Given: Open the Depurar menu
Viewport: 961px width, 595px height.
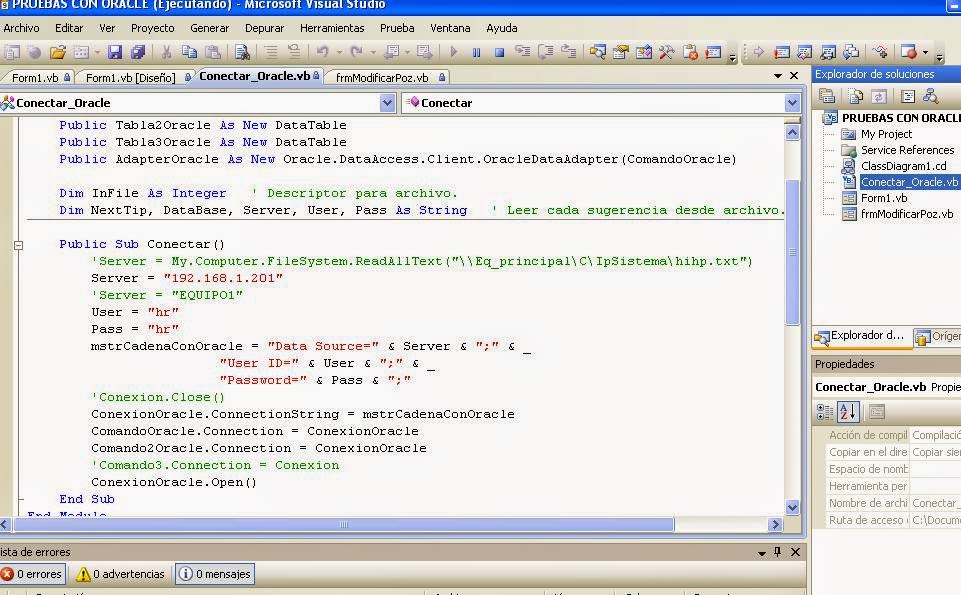Looking at the screenshot, I should click(264, 28).
